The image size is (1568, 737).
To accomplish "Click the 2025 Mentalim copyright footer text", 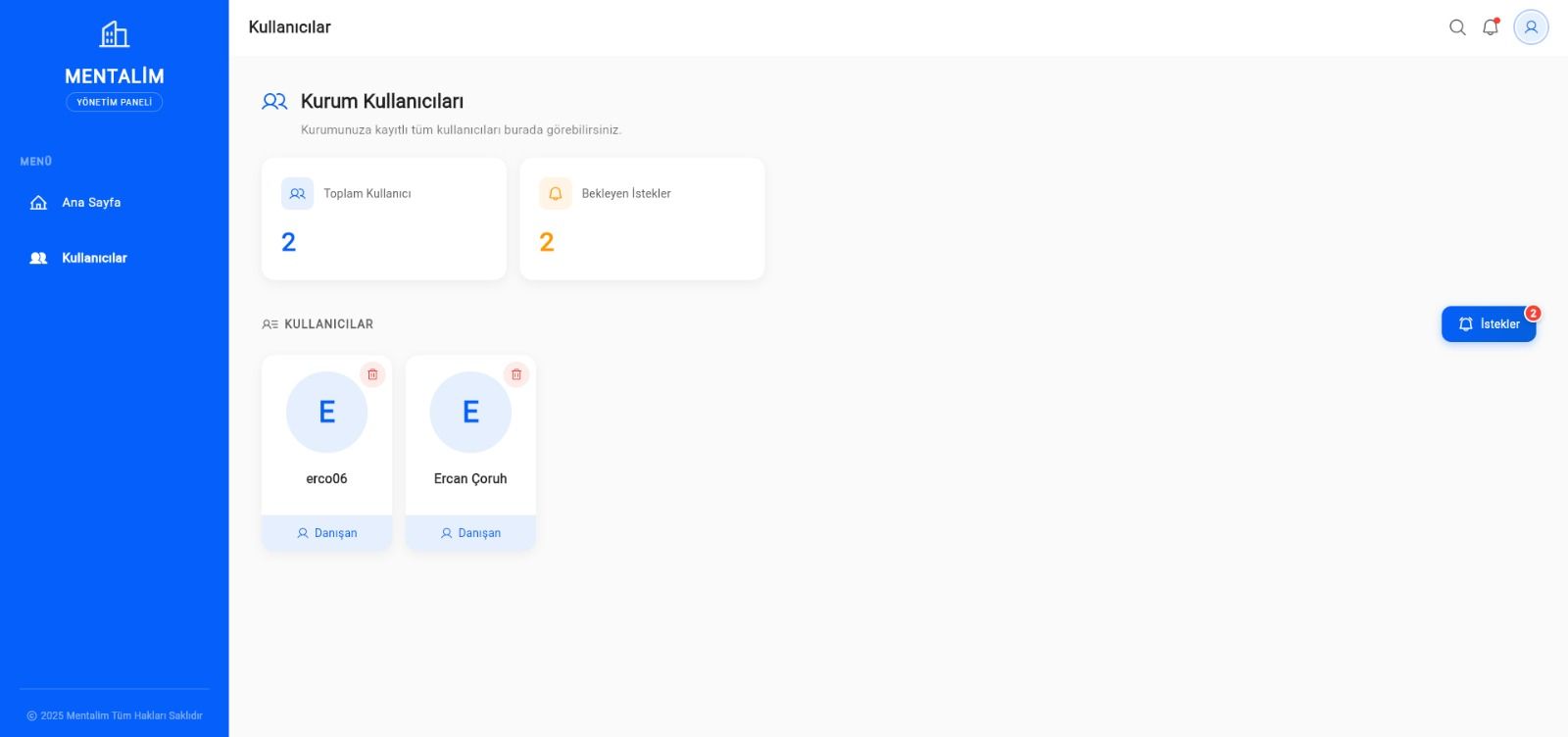I will coord(115,715).
